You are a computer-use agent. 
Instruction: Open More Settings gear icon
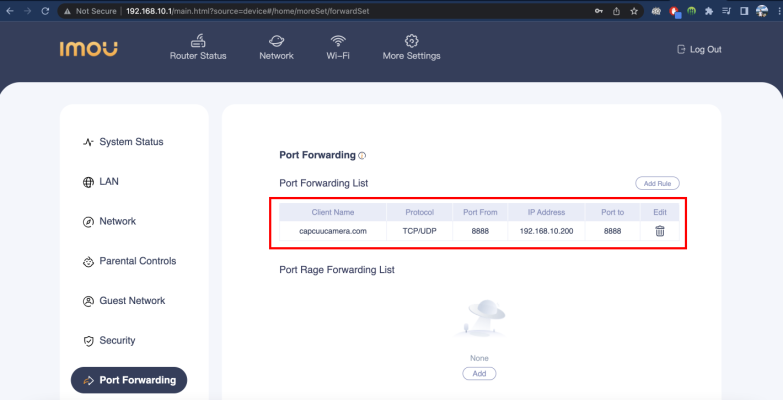(411, 40)
